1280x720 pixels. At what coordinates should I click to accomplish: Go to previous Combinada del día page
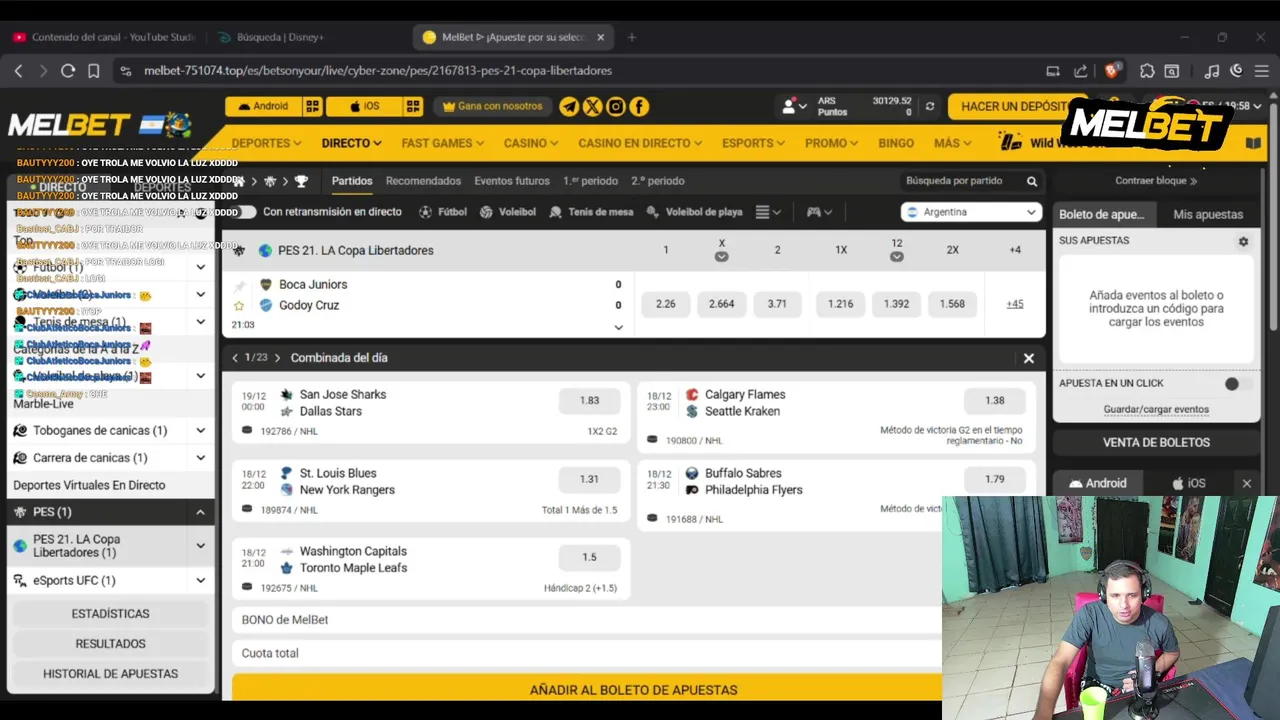(235, 358)
